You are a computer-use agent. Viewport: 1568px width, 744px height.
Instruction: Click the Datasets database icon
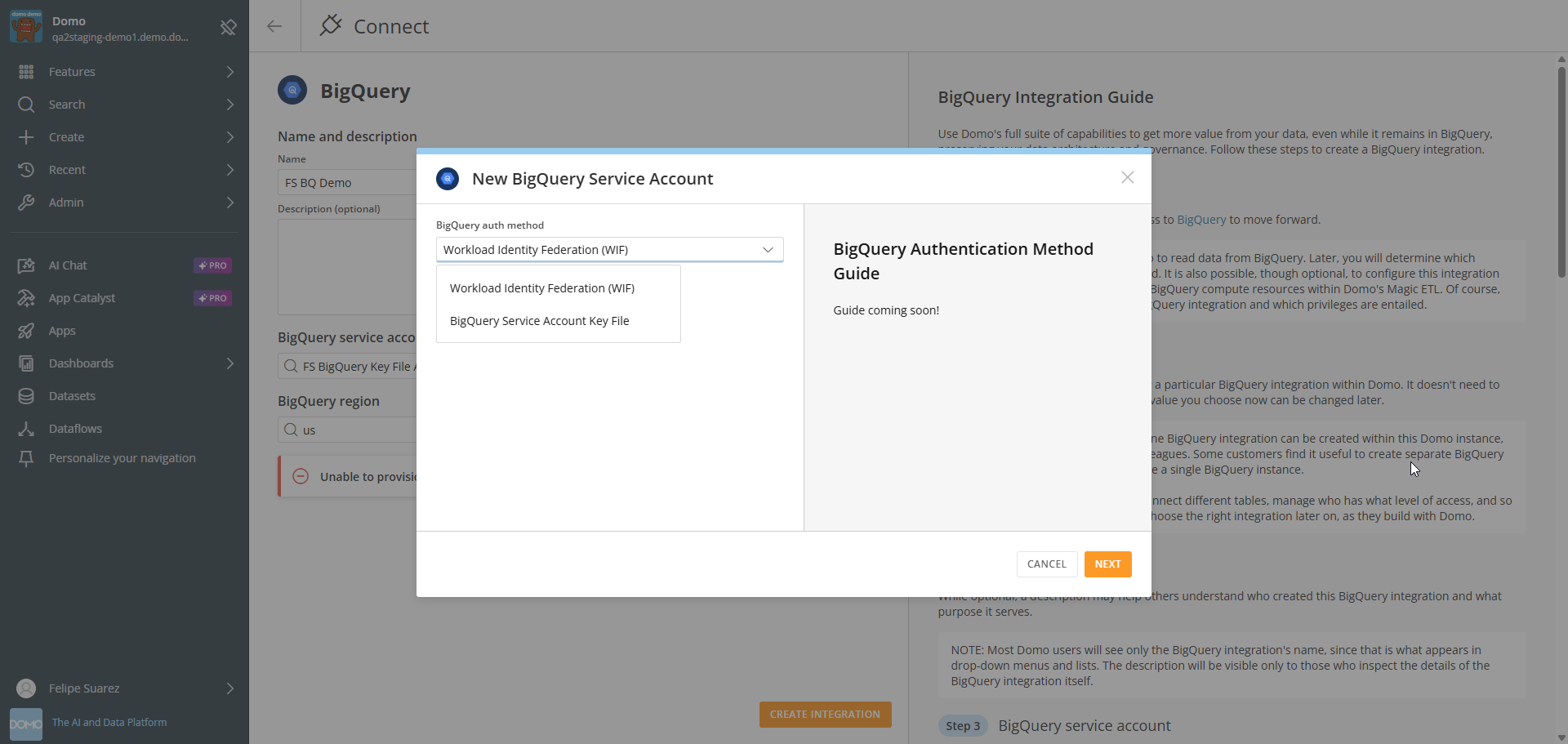tap(26, 396)
